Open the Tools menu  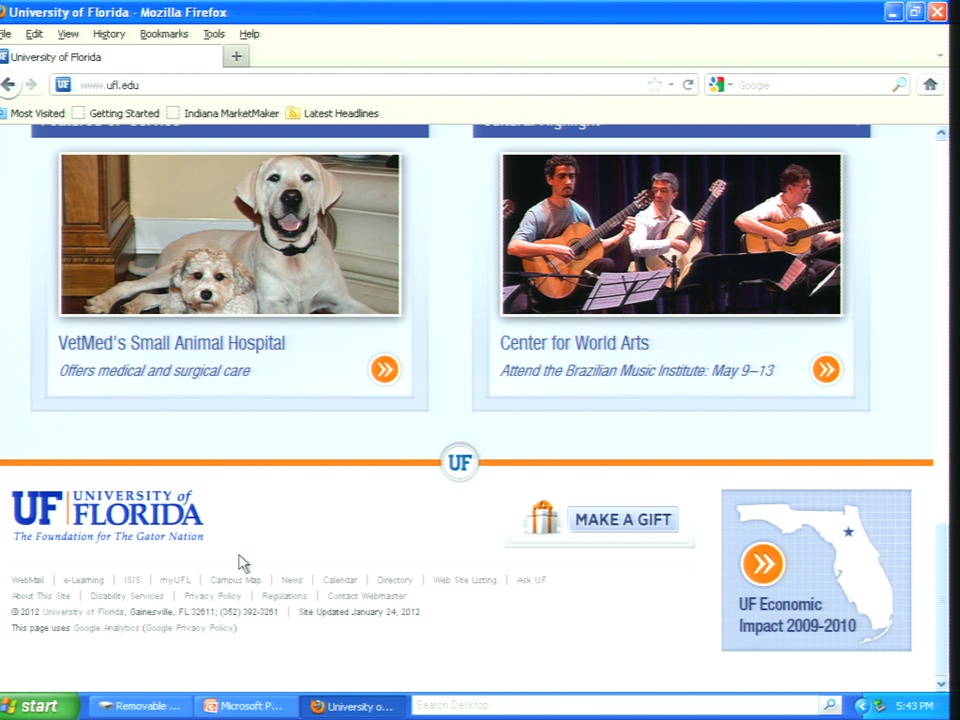pos(214,34)
